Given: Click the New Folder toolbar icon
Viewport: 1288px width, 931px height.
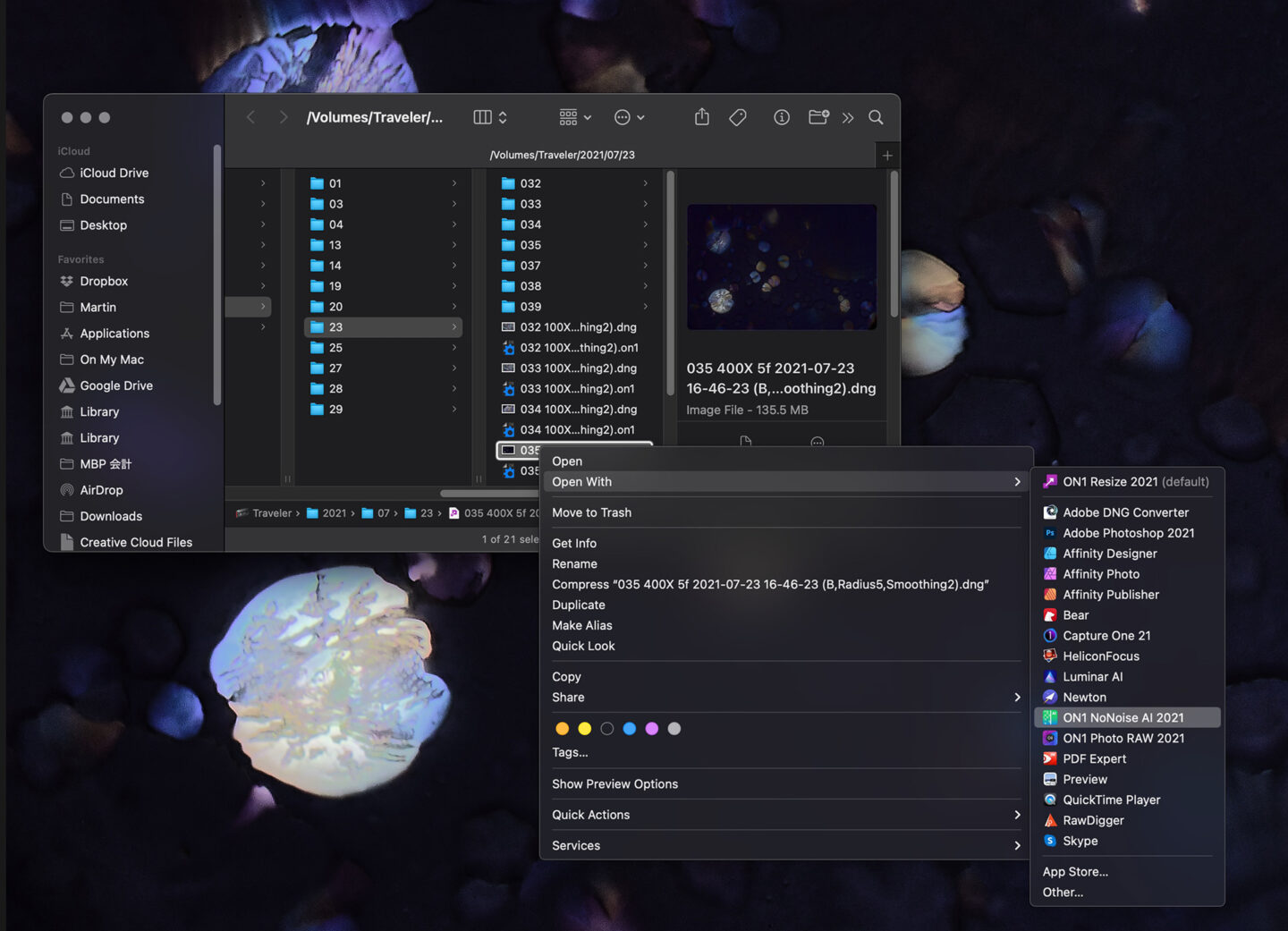Looking at the screenshot, I should click(x=818, y=117).
